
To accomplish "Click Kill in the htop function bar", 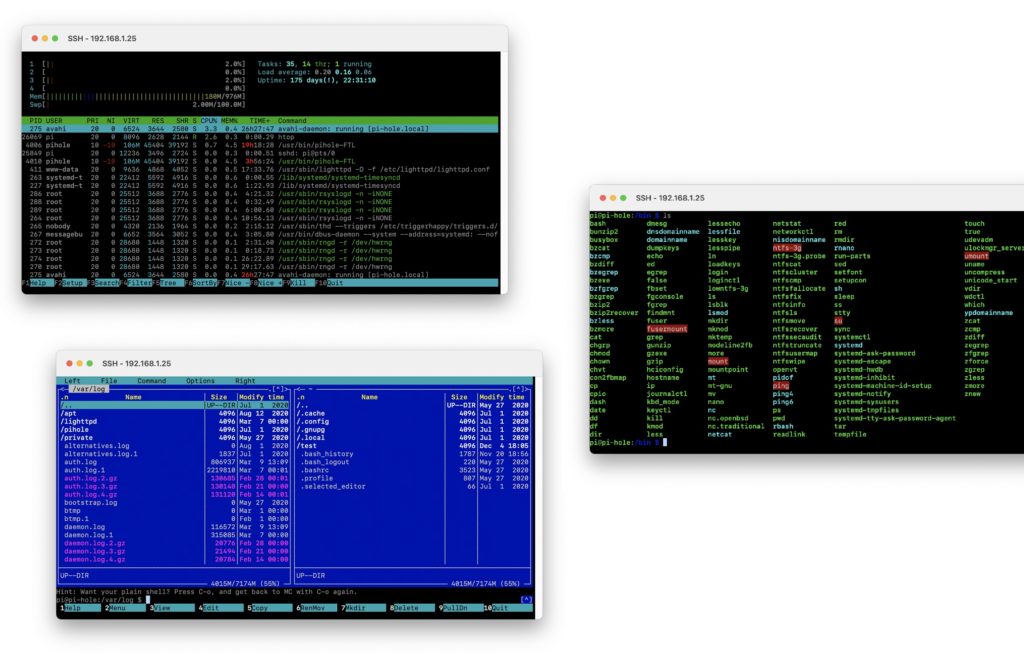I will (298, 283).
